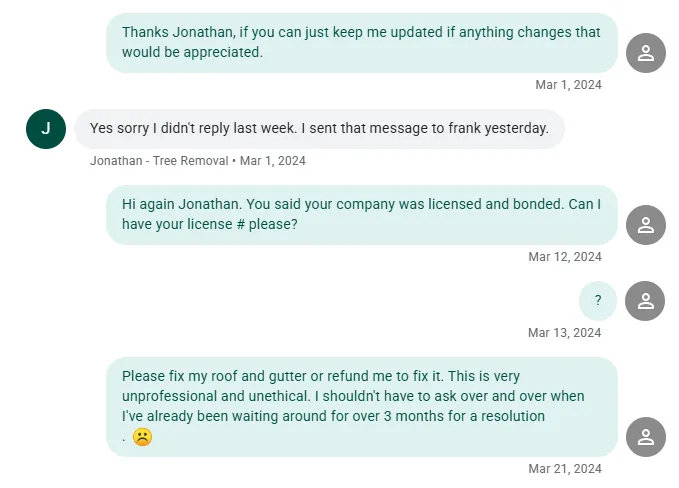Click the 'Mar 1, 2024' date after 'Tree Removal'
Image resolution: width=679 pixels, height=488 pixels.
click(273, 160)
